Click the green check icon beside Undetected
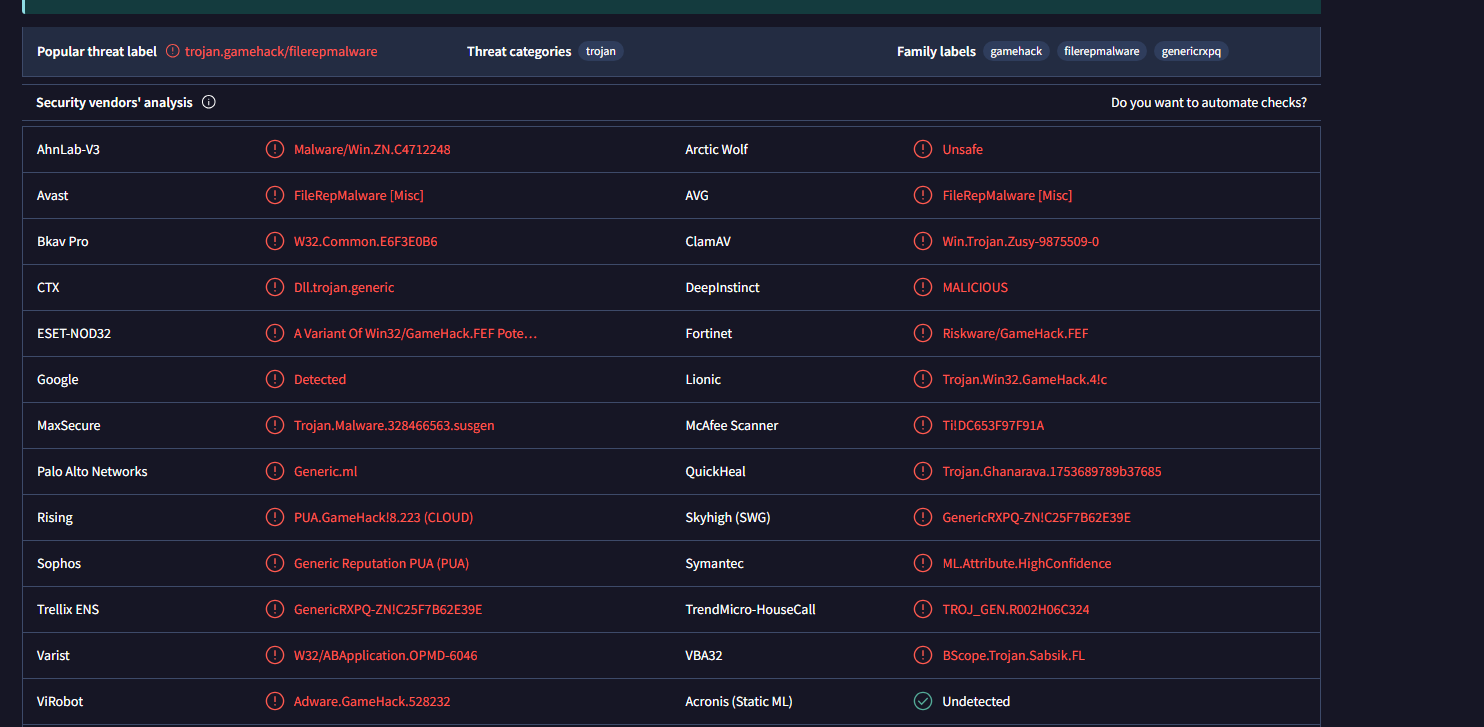The height and width of the screenshot is (727, 1484). tap(923, 701)
